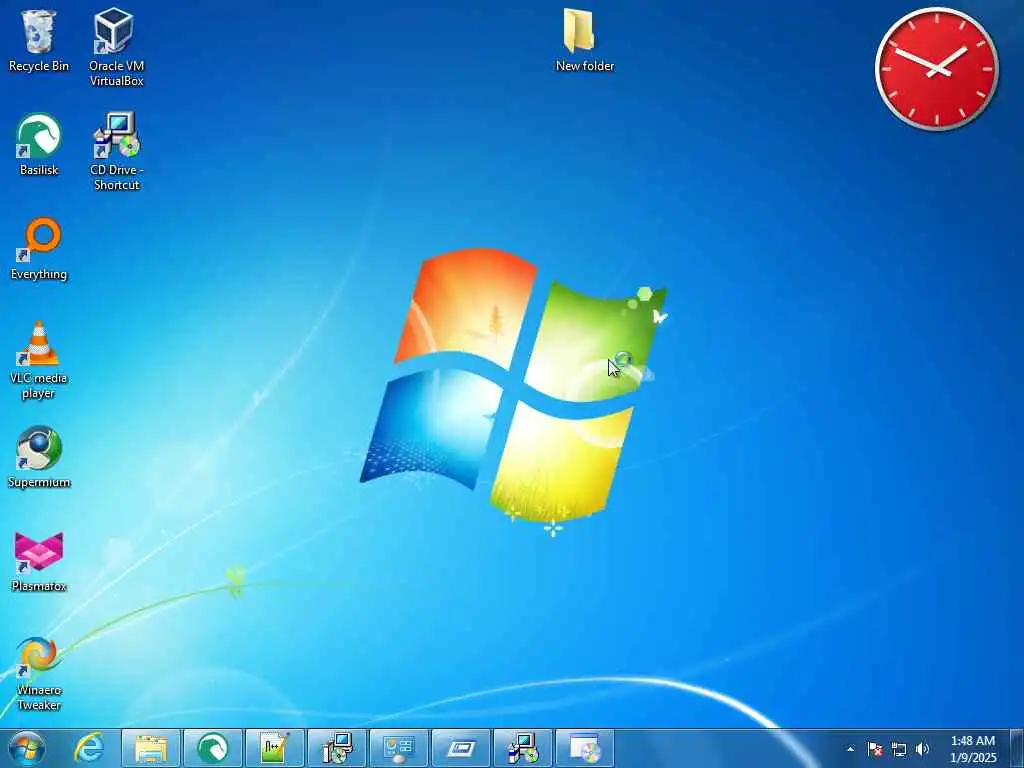This screenshot has height=768, width=1024.
Task: Select the Everything search shortcut
Action: tap(39, 249)
